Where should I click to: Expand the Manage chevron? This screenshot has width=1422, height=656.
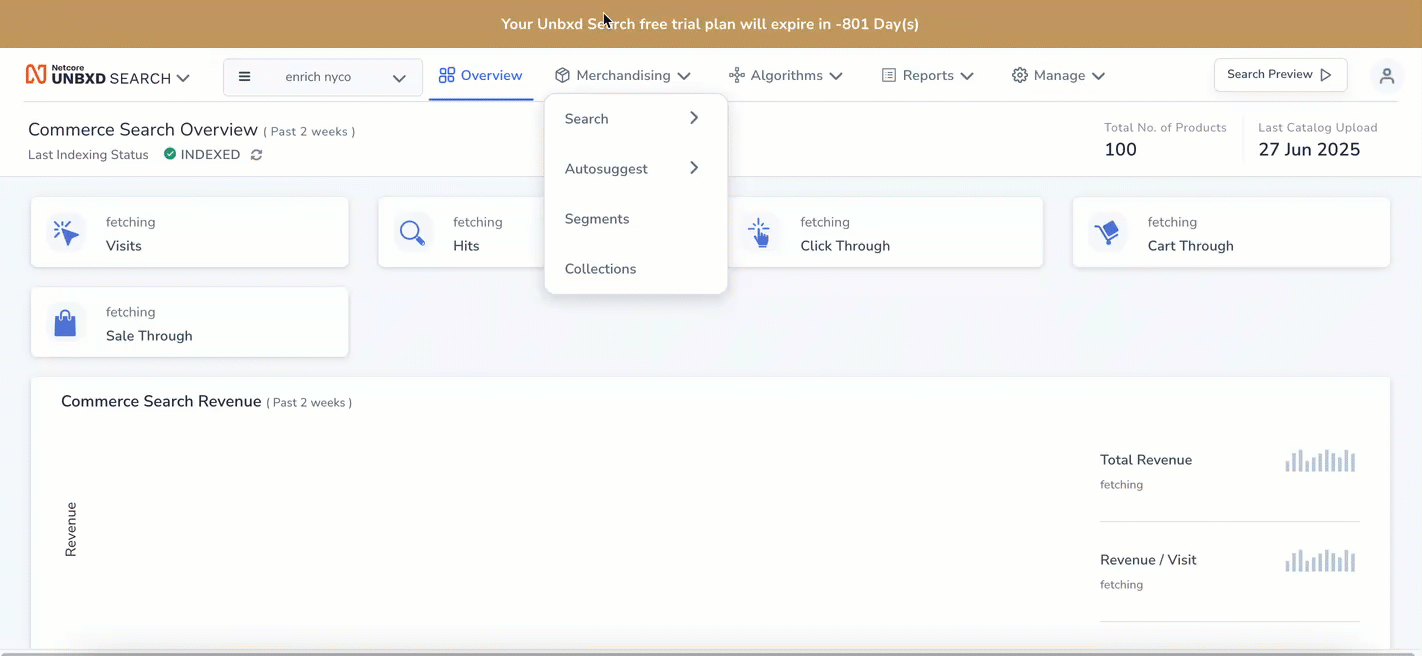(x=1098, y=76)
